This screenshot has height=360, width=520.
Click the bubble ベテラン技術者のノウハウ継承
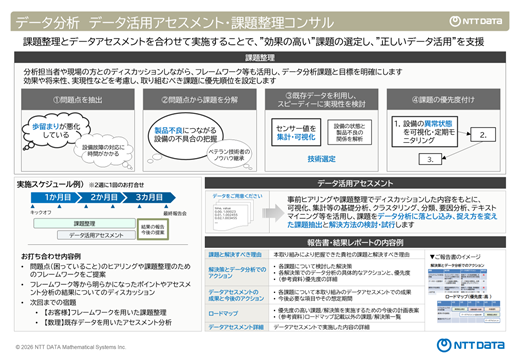tap(229, 155)
